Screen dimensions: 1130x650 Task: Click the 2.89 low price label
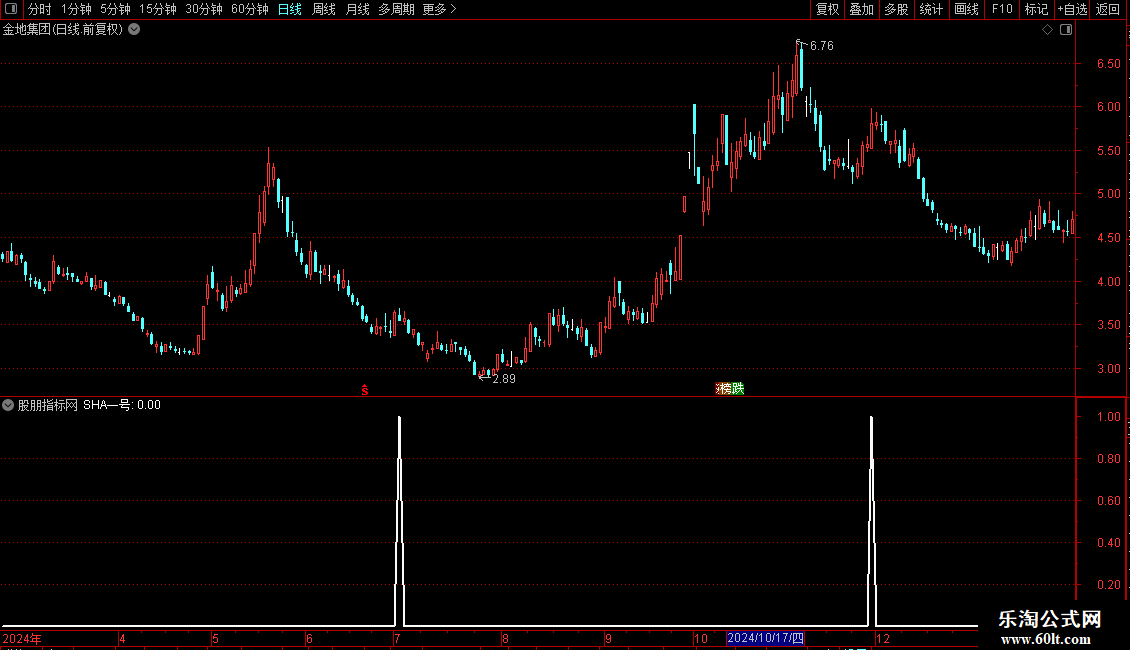tap(504, 379)
